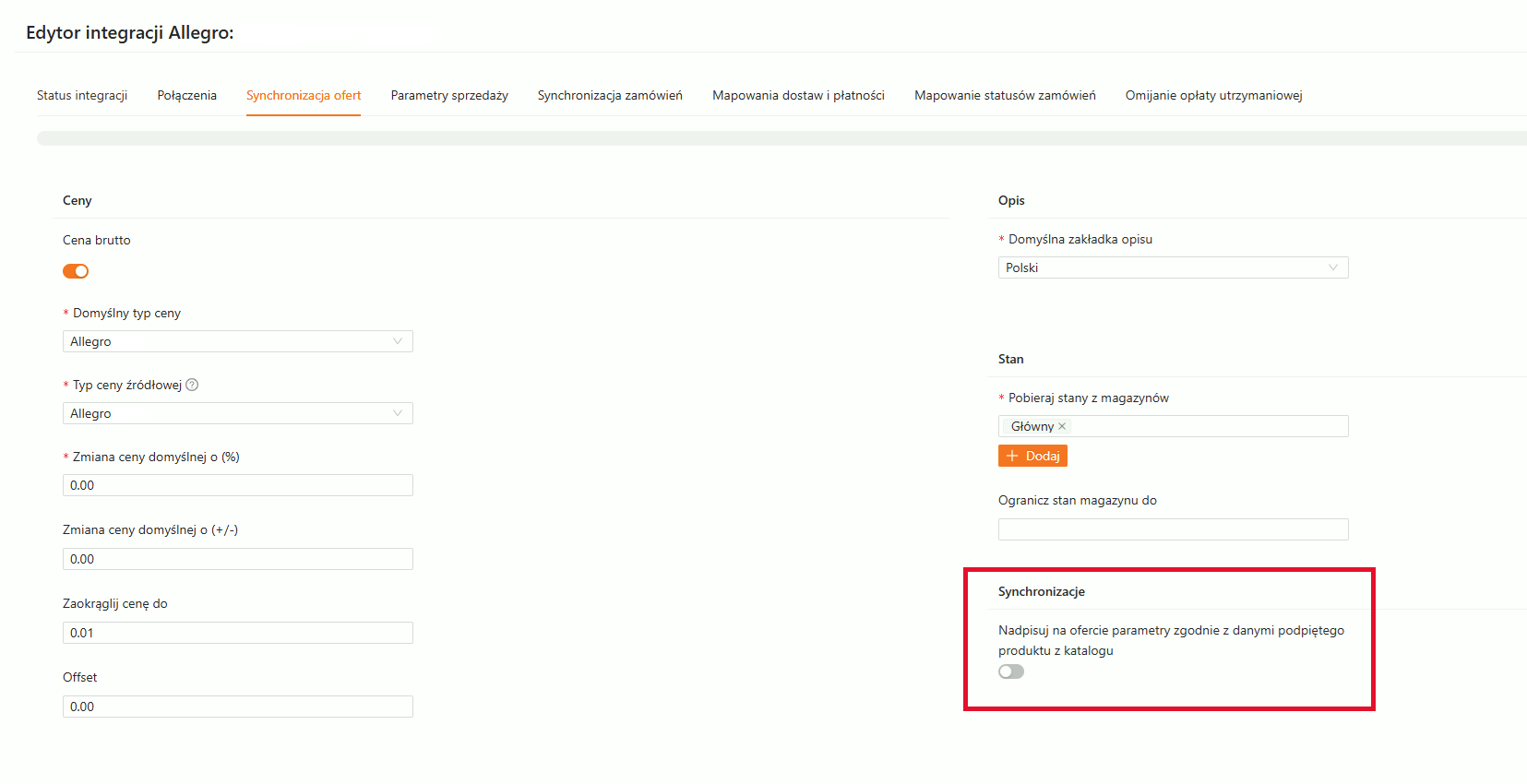
Task: Go to the Parametry sprzedaży tab
Action: click(449, 95)
